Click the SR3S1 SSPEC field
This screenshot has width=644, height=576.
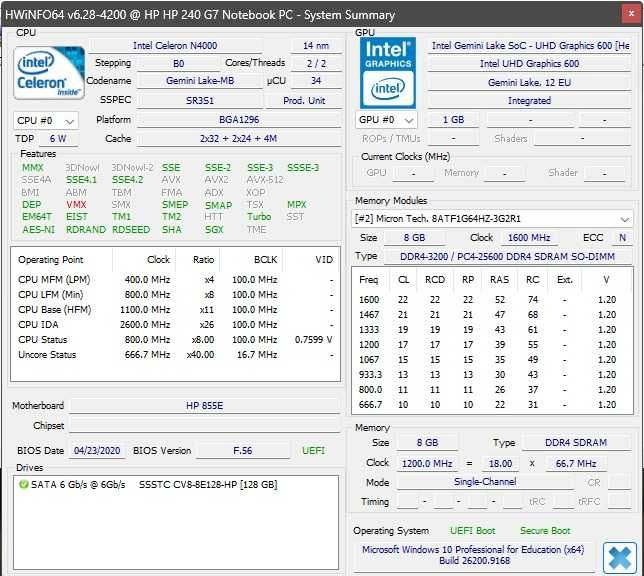pyautogui.click(x=200, y=101)
